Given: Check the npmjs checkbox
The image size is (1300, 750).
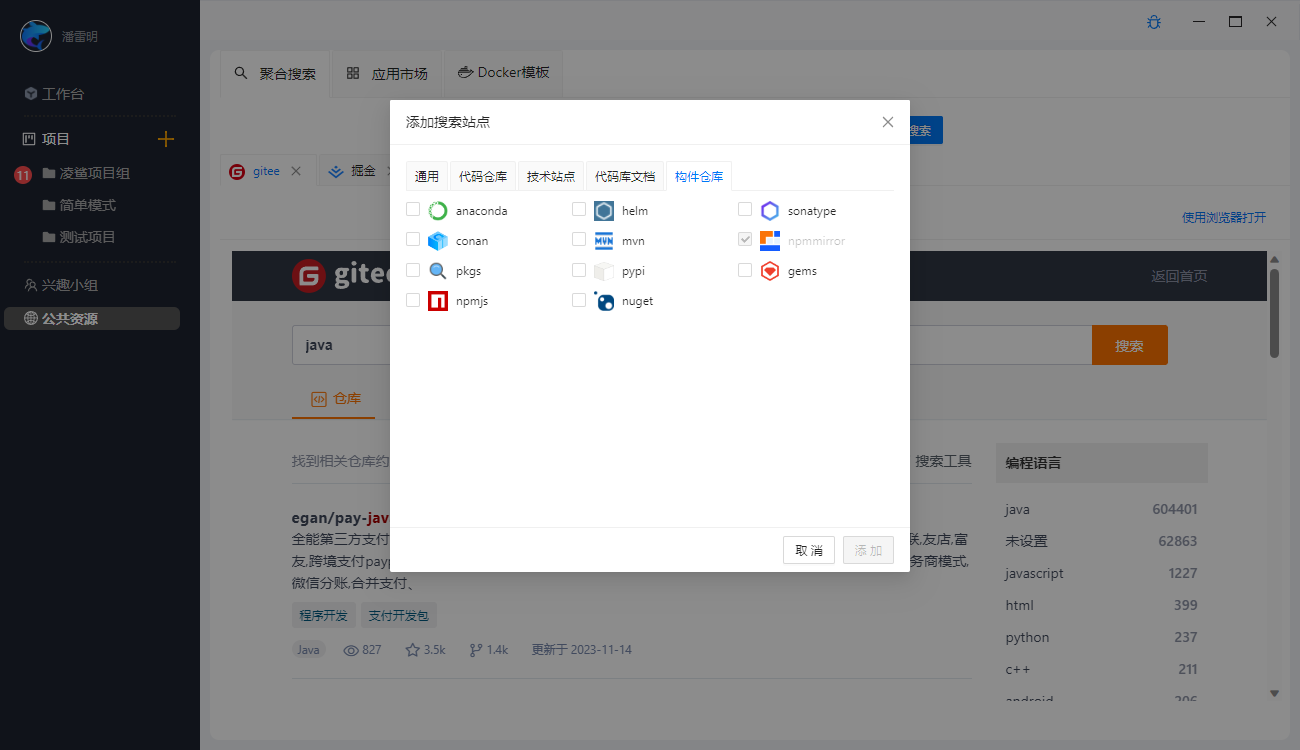Looking at the screenshot, I should 413,299.
